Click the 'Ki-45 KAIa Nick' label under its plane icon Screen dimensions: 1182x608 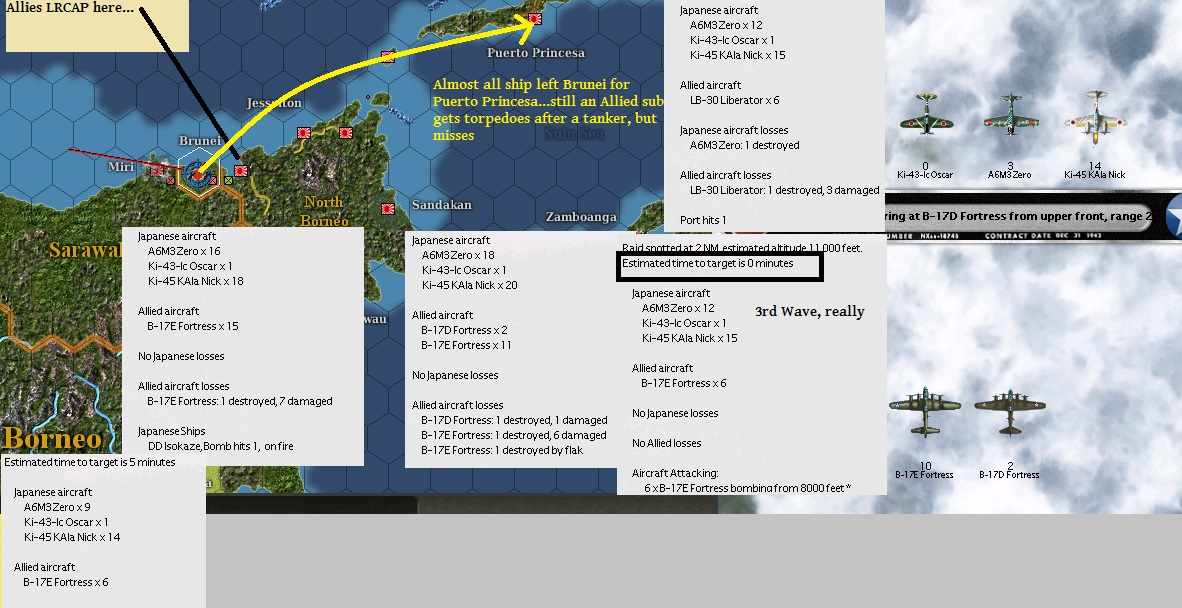point(1095,175)
